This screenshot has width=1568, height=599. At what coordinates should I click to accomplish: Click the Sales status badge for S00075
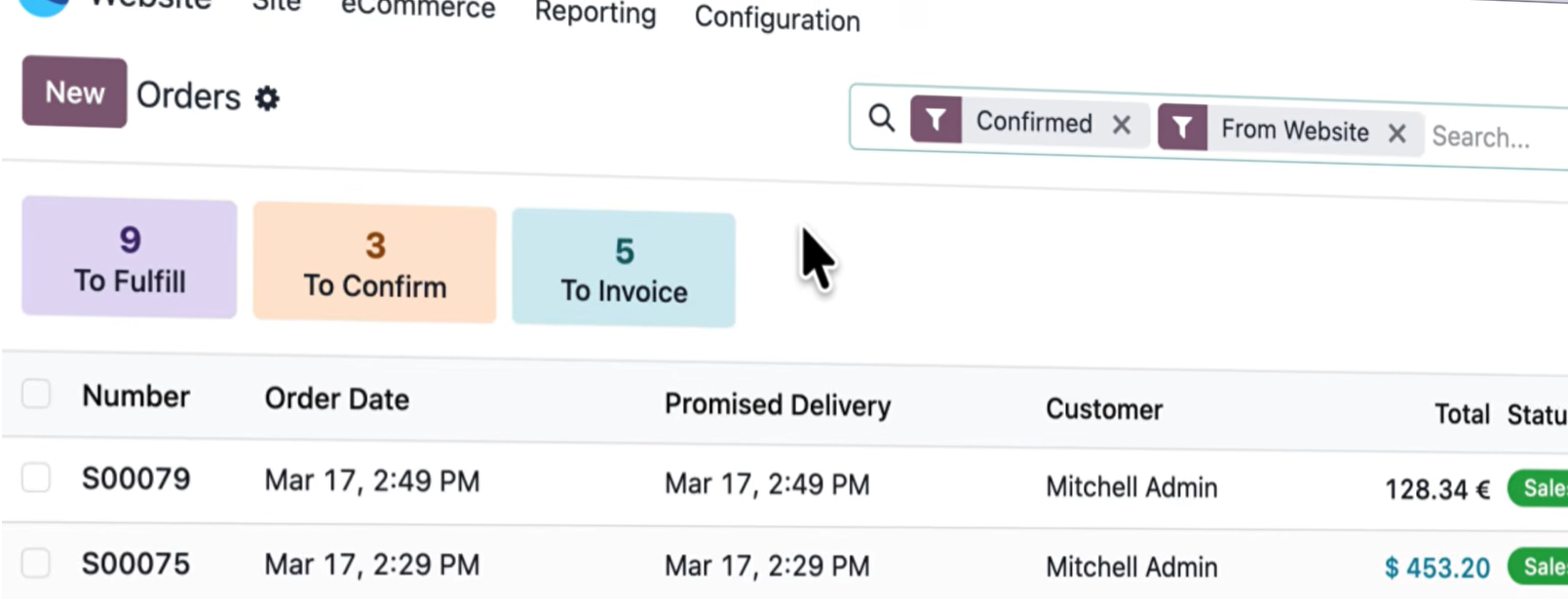tap(1538, 567)
